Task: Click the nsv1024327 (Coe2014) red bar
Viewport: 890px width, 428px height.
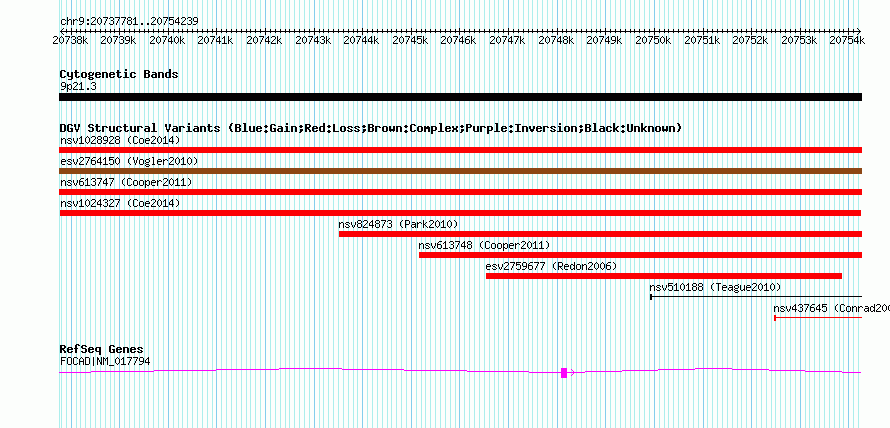Action: pyautogui.click(x=460, y=213)
